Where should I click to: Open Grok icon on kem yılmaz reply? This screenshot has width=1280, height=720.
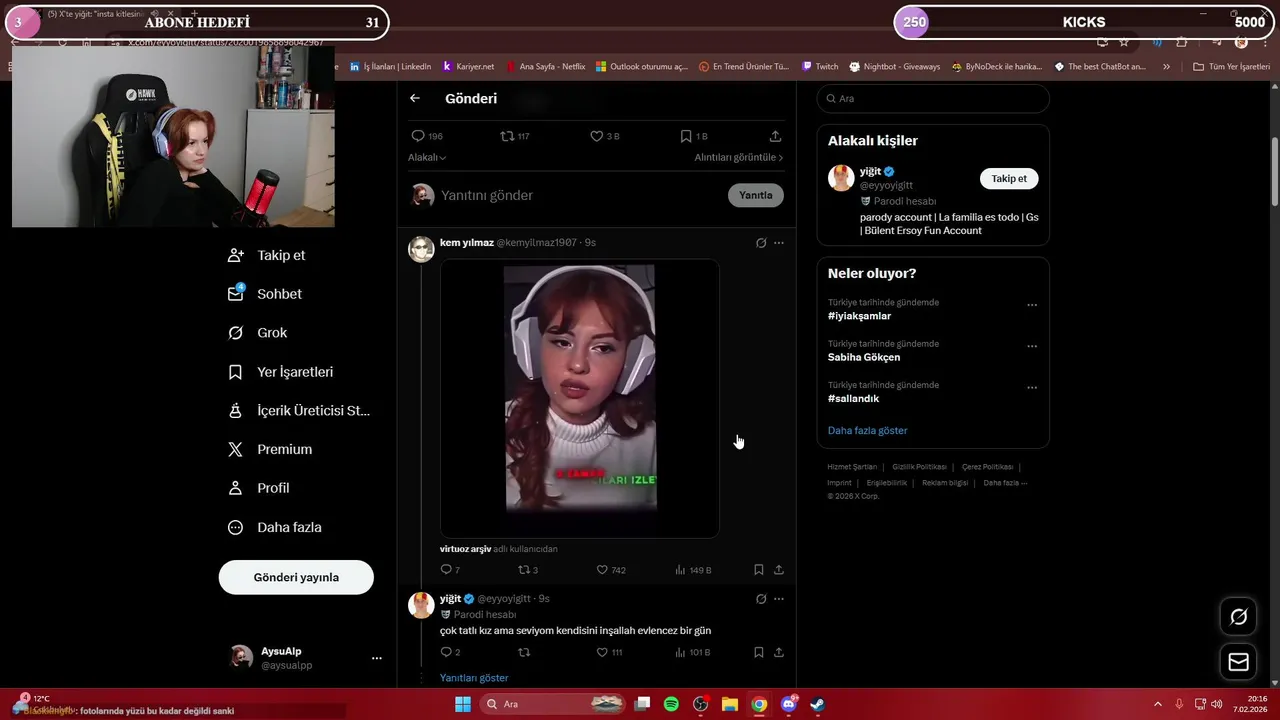click(761, 243)
